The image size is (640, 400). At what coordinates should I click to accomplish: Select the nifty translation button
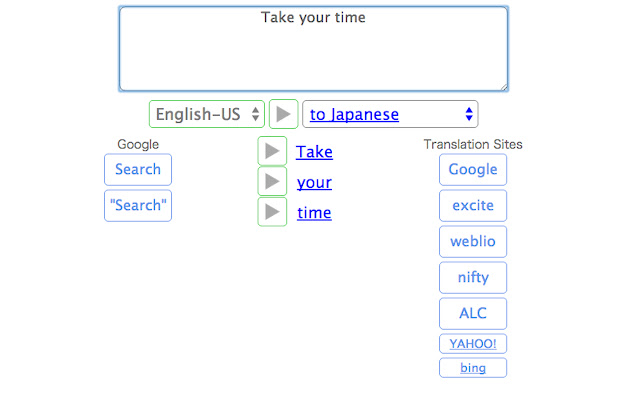click(473, 277)
